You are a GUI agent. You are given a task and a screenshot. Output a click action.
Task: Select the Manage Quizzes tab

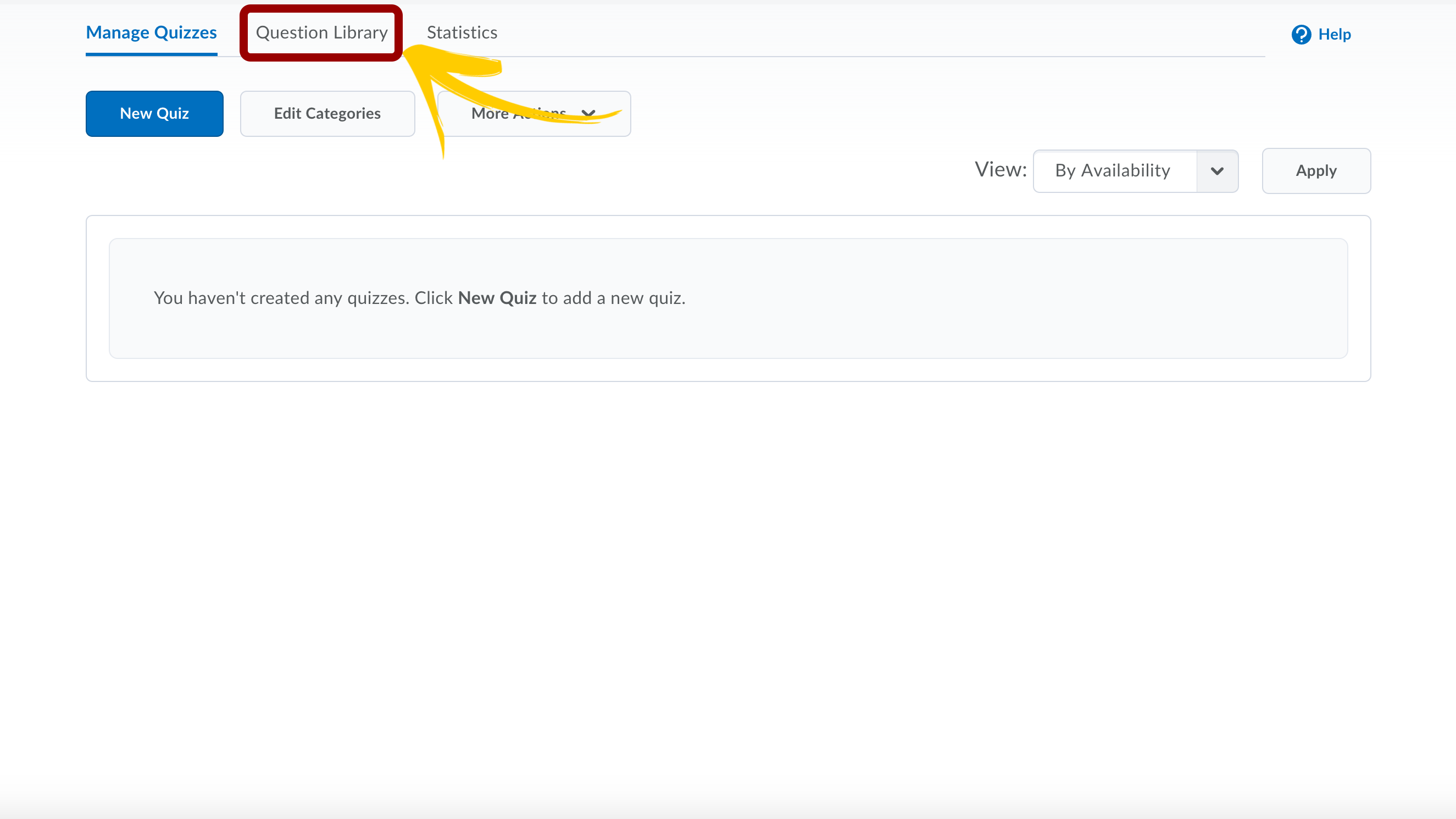point(151,33)
